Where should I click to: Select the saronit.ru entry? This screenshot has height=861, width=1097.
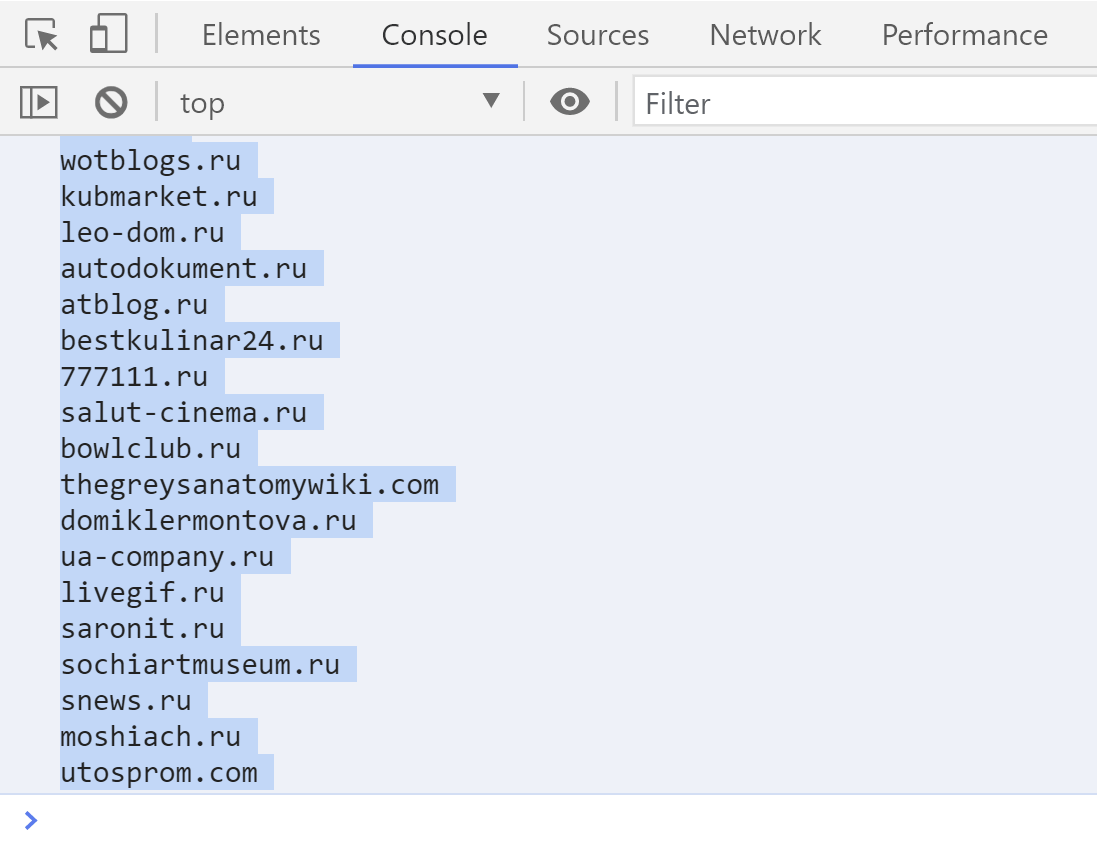[142, 629]
